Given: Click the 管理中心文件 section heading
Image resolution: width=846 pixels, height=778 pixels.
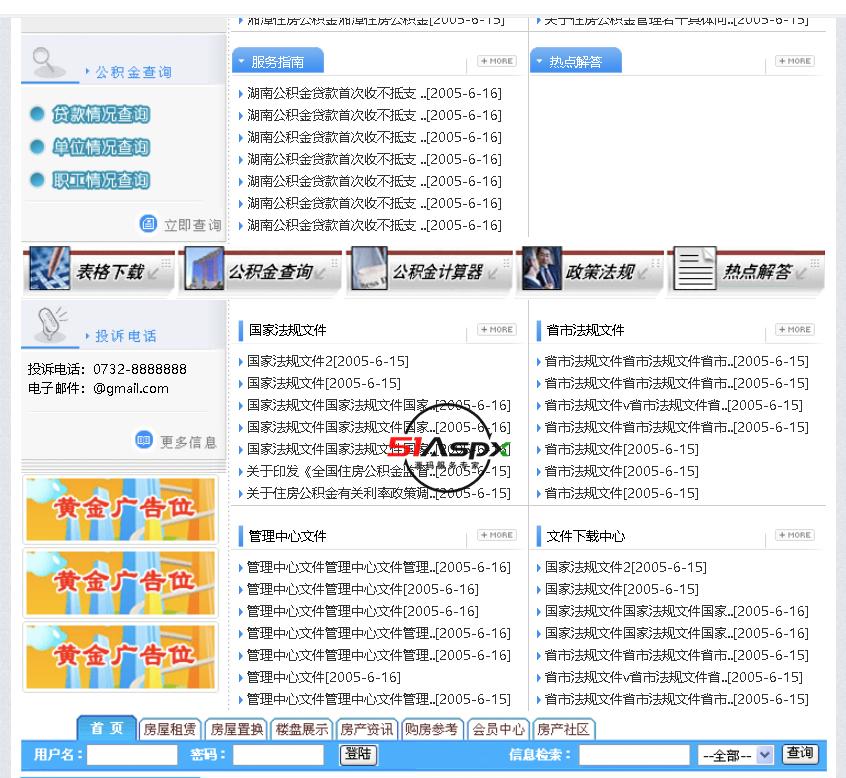Looking at the screenshot, I should click(x=287, y=536).
